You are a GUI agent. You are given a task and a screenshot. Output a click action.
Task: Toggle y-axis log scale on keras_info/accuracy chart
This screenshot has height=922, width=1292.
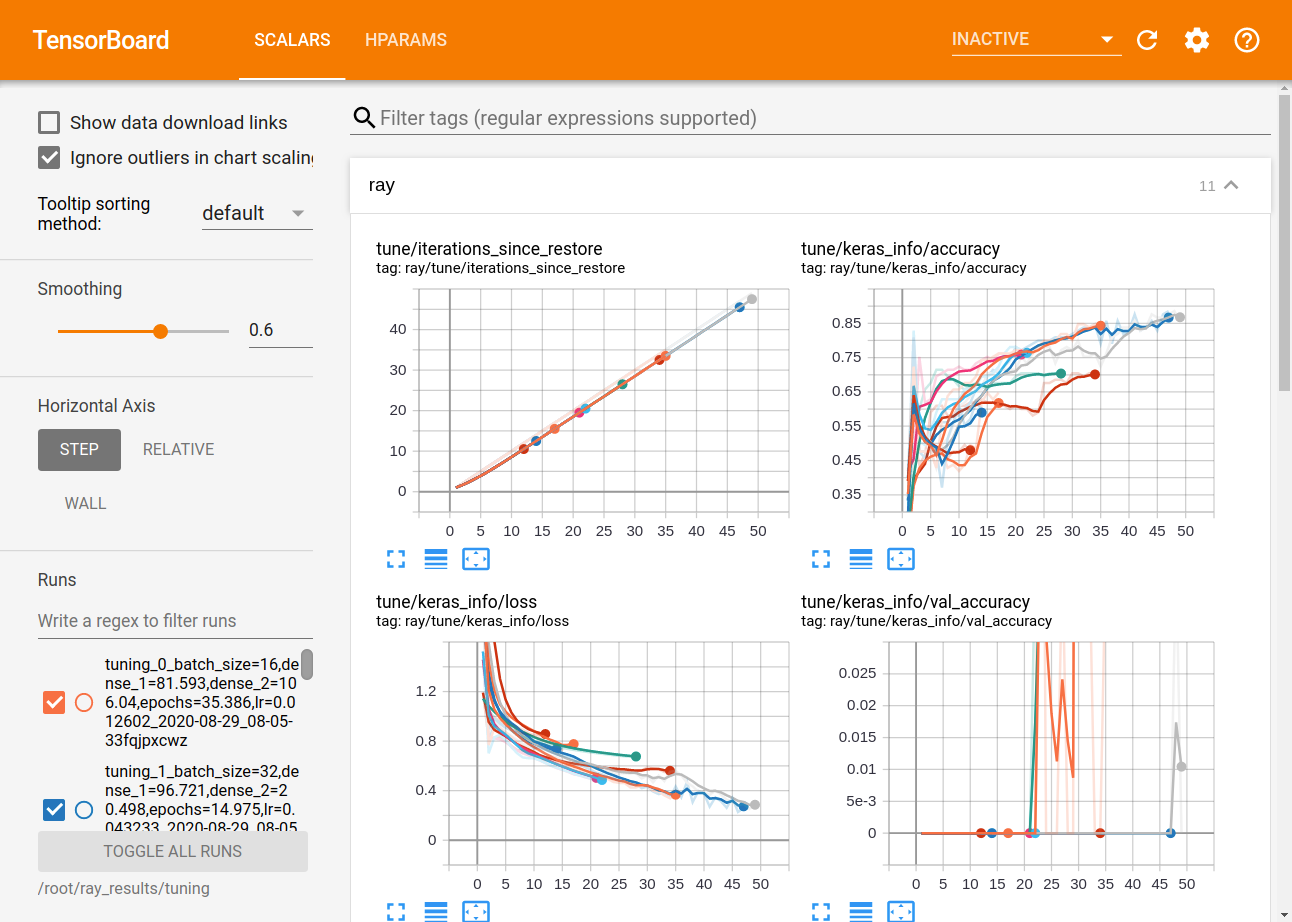861,559
